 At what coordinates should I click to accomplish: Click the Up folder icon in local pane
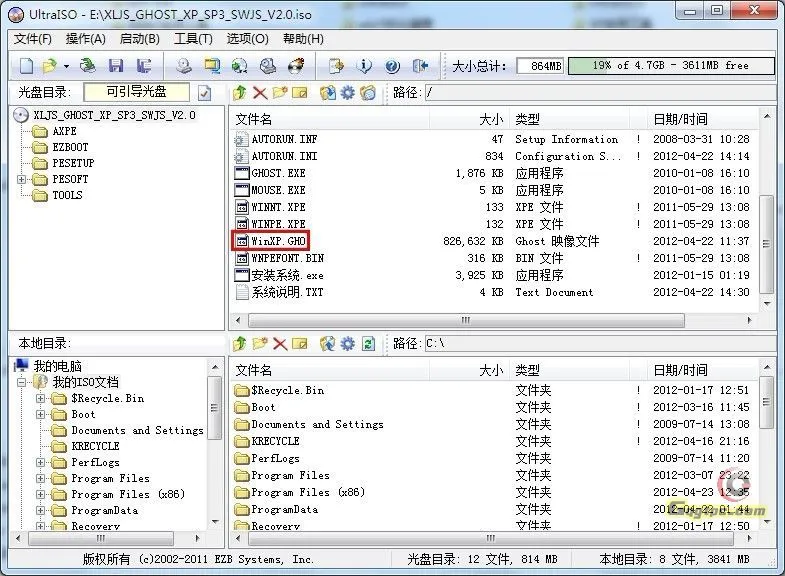click(239, 344)
